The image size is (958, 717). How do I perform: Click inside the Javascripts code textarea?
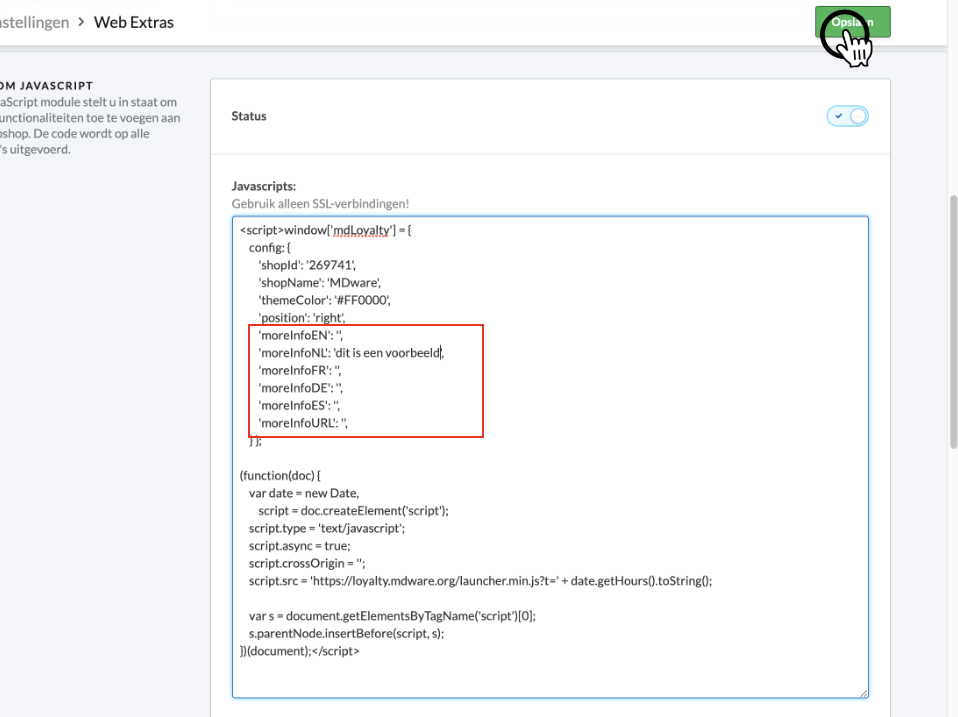550,457
